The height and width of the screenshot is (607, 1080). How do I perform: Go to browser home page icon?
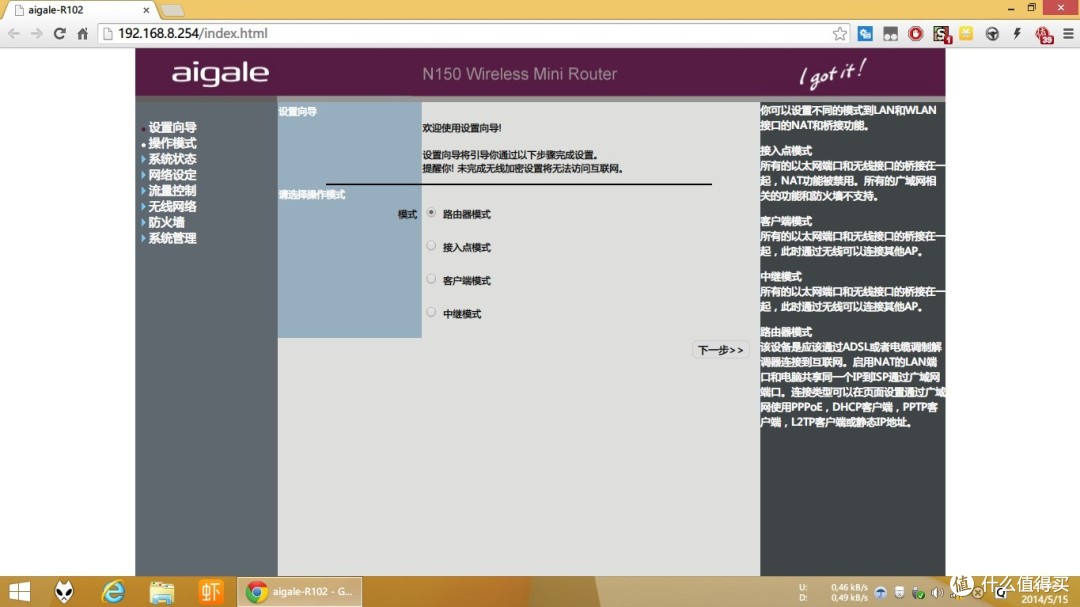pyautogui.click(x=83, y=33)
